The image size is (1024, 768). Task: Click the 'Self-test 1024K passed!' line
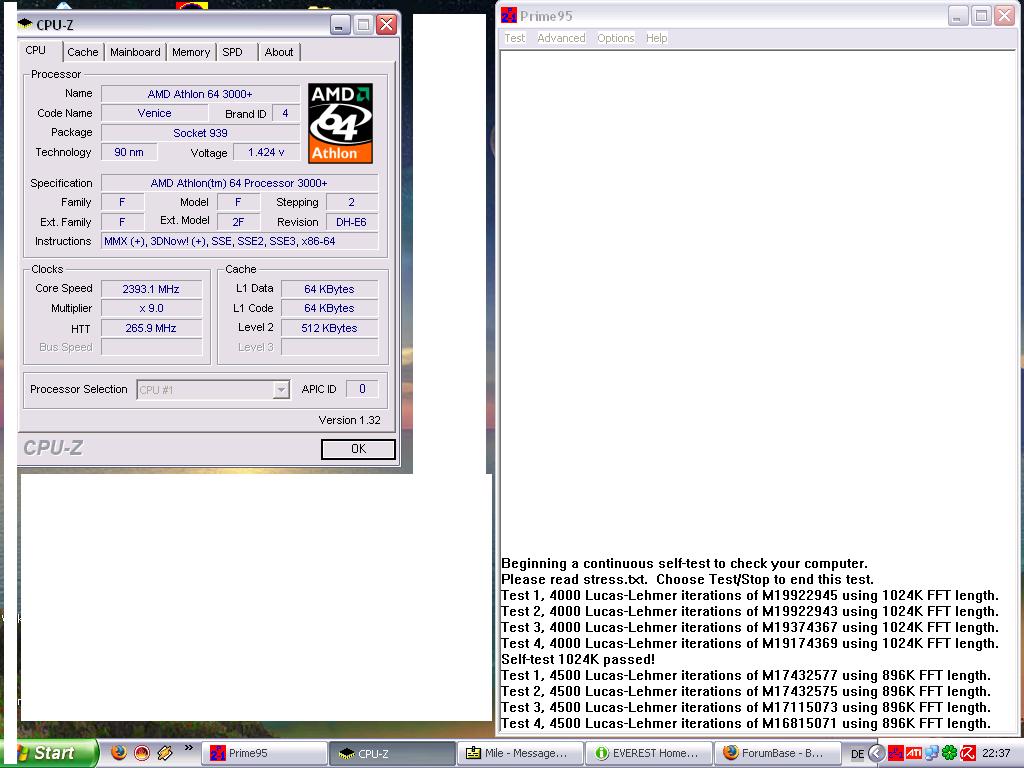(578, 660)
